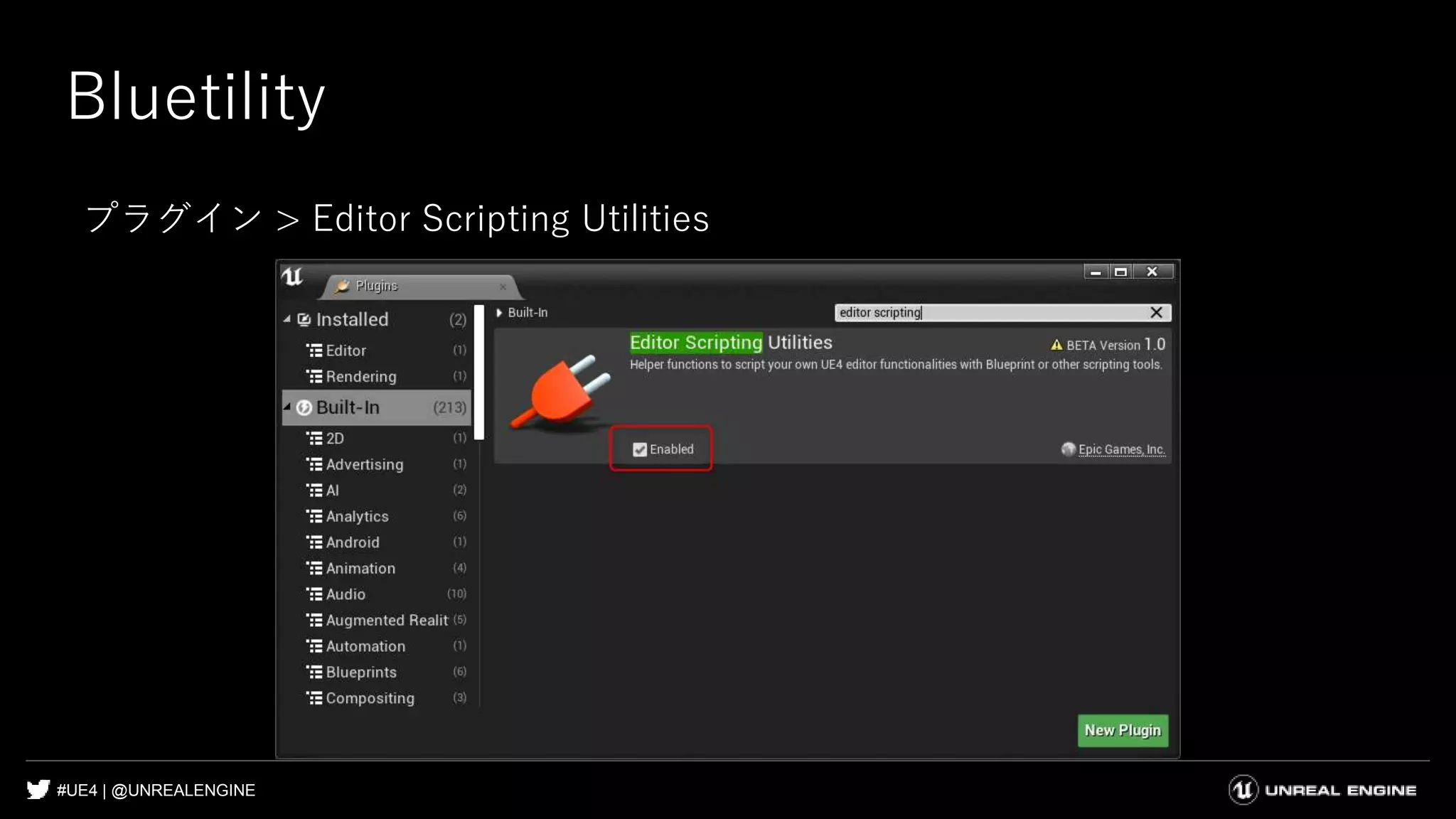
Task: Maximize the Plugins window
Action: 1120,272
